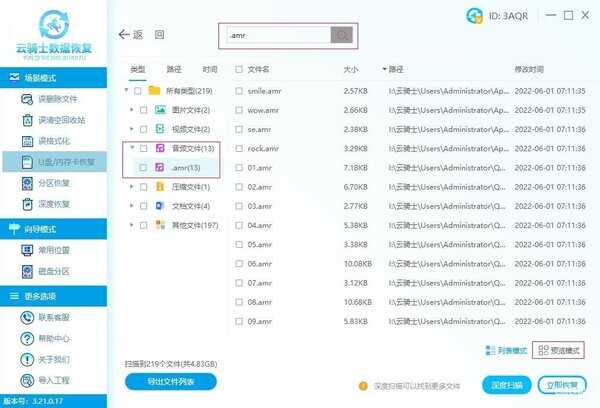Screen dimensions: 600x408
Task: Click the 立即恢复 recover now button
Action: click(x=562, y=385)
